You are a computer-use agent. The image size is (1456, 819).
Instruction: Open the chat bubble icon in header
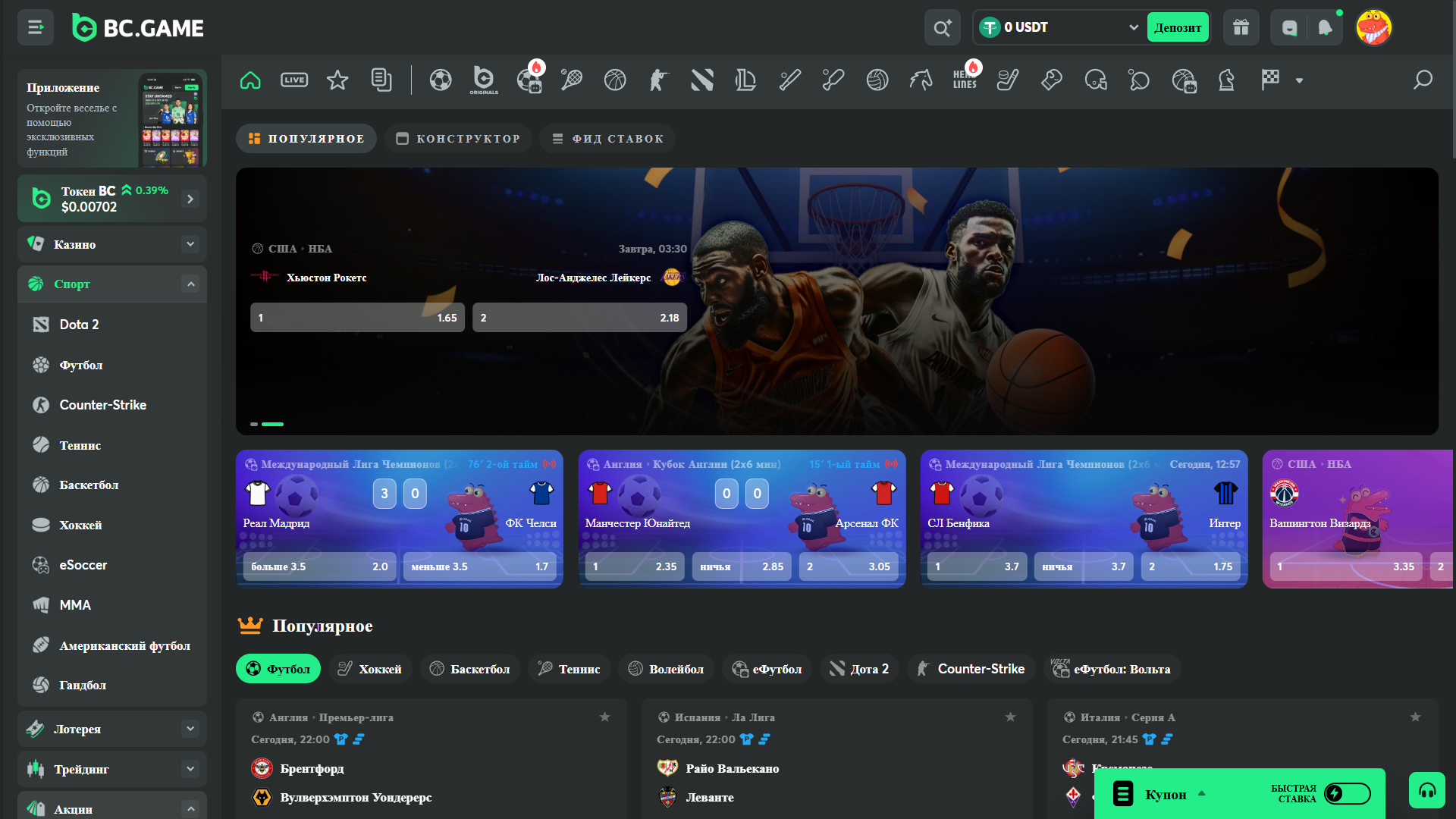[1289, 28]
